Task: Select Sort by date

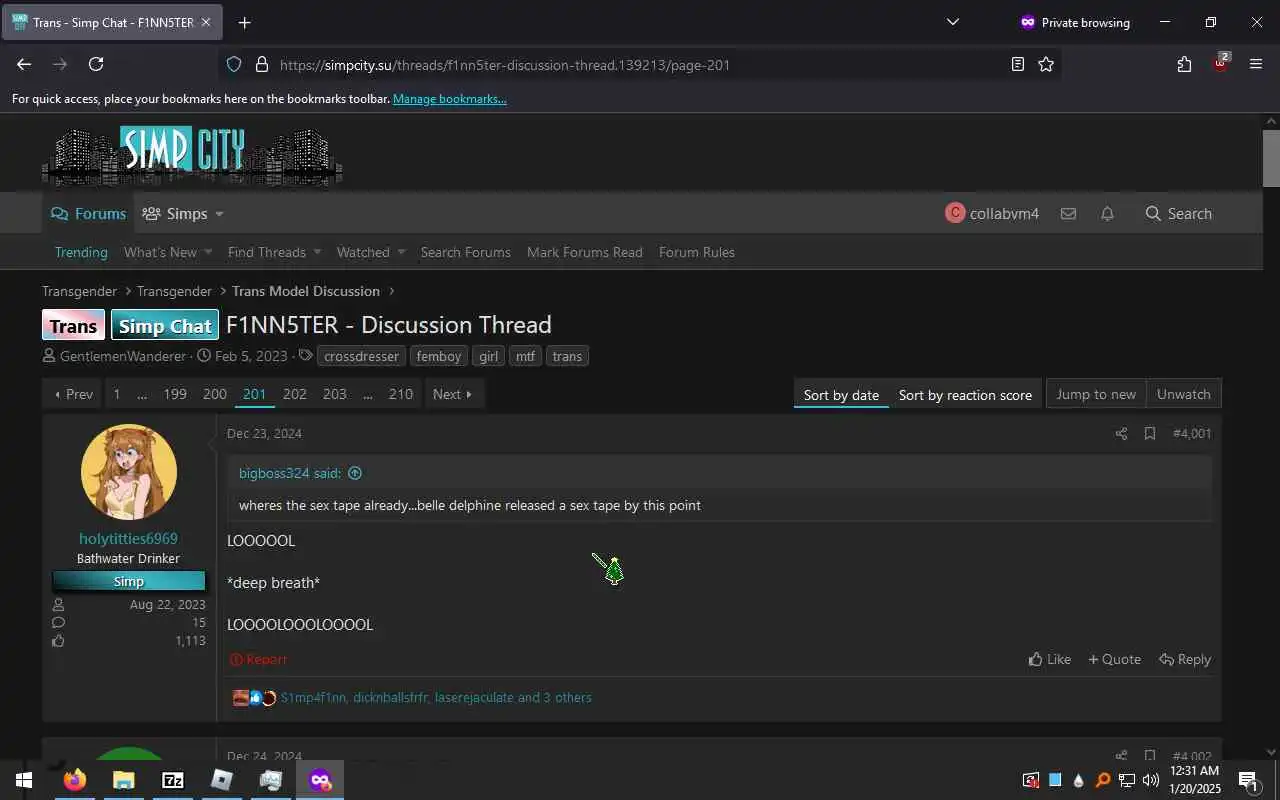Action: pyautogui.click(x=841, y=395)
